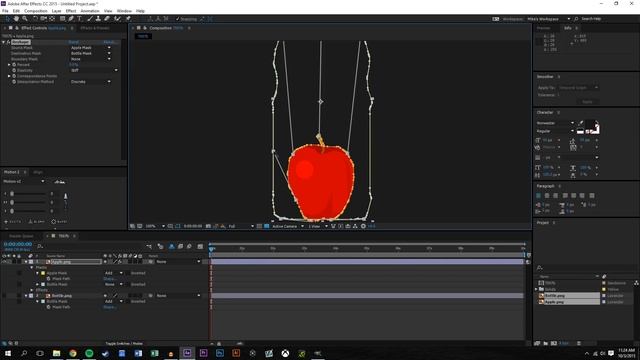This screenshot has width=640, height=360.
Task: Select the Puppet Pin tool
Action: pyautogui.click(x=128, y=19)
